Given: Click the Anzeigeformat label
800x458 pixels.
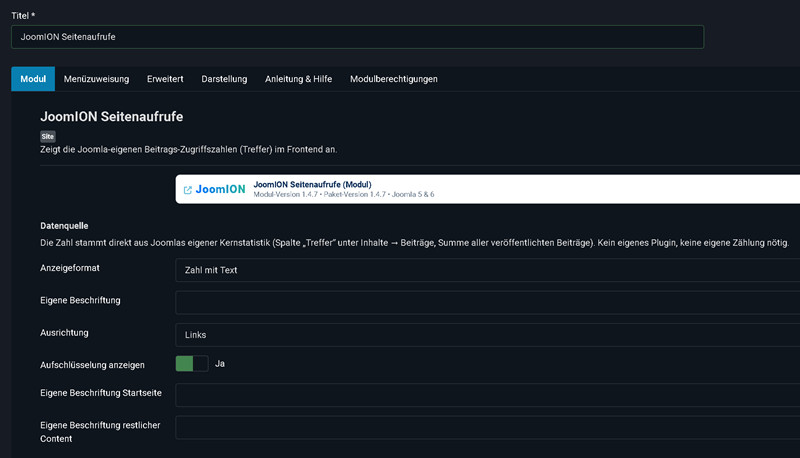Looking at the screenshot, I should (x=70, y=268).
